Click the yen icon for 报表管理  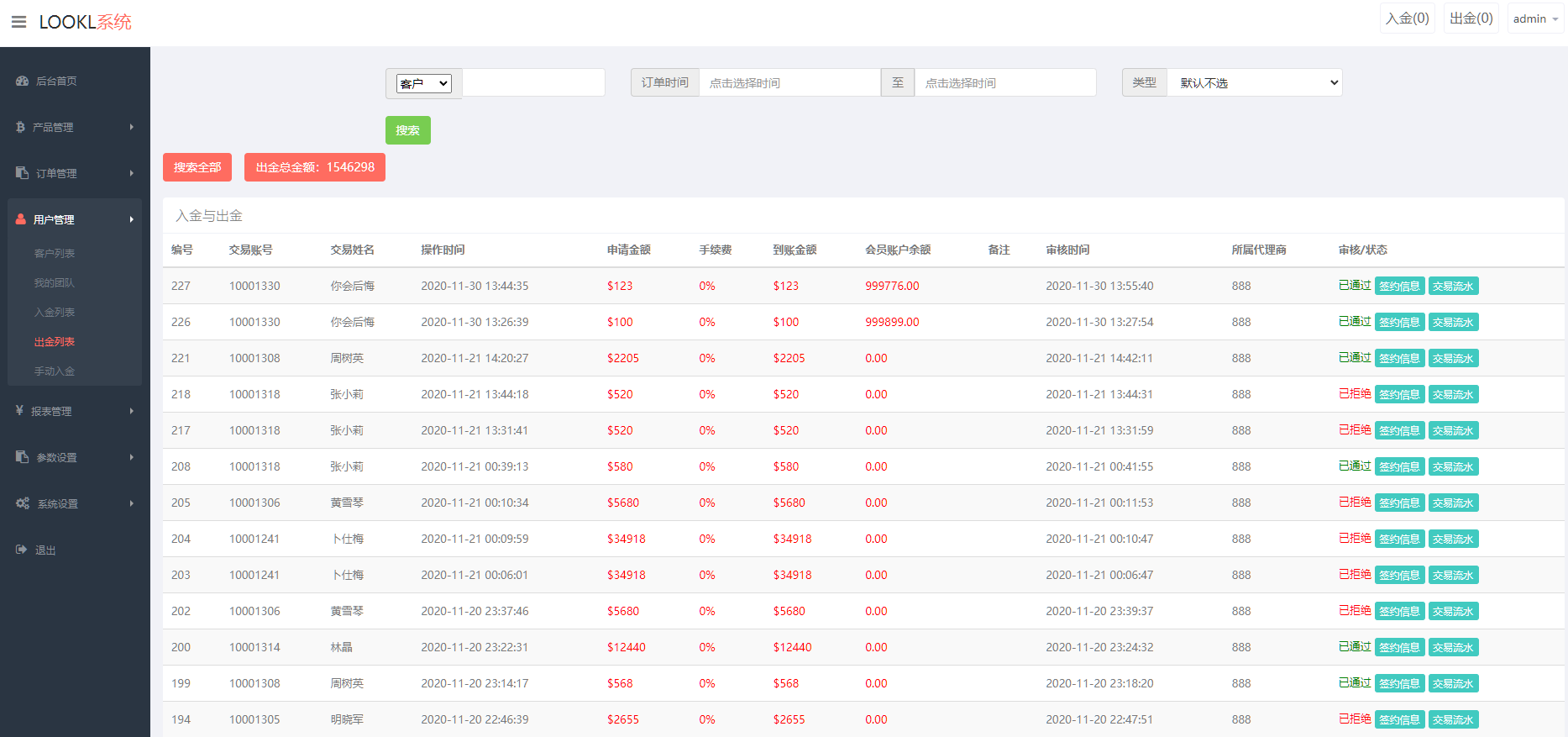click(x=19, y=411)
